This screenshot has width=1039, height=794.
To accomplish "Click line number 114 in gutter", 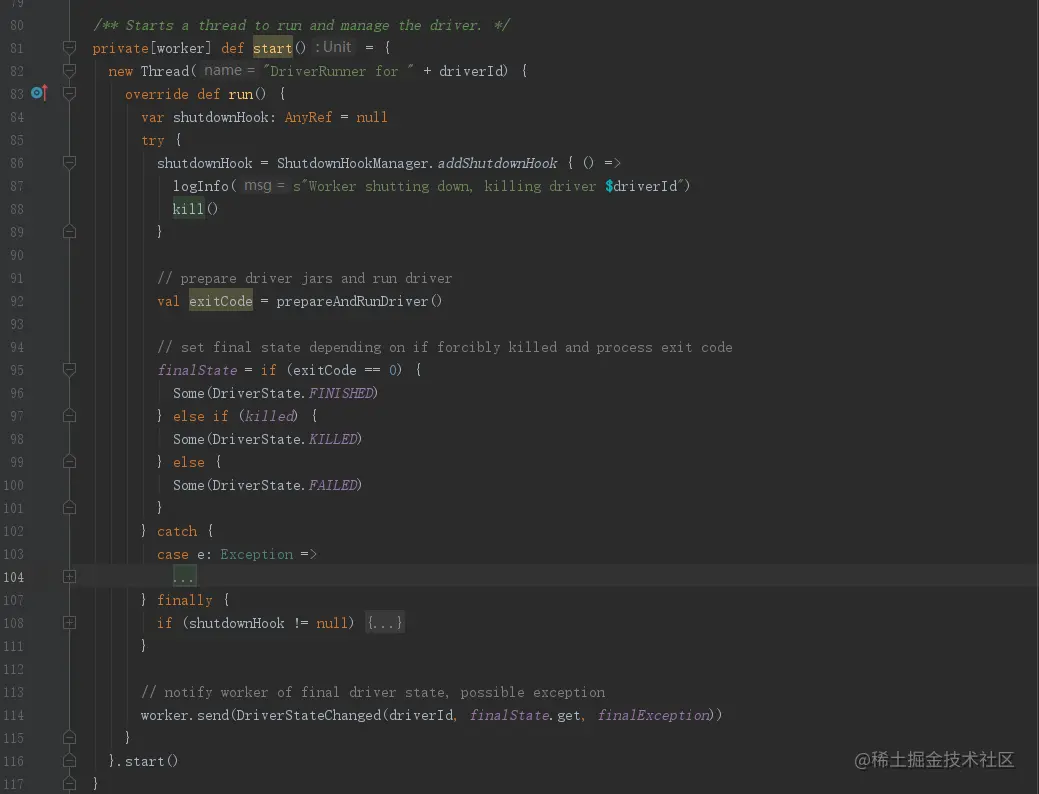I will [13, 715].
